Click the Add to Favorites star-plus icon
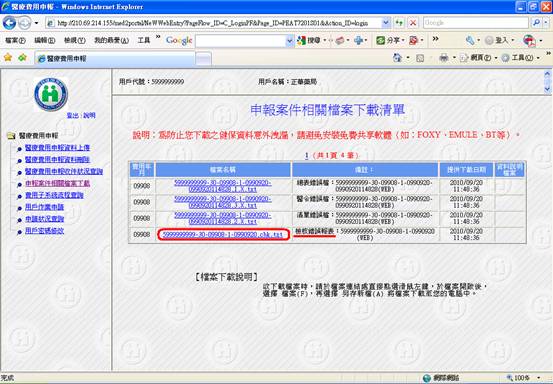Viewport: 553px width, 384px height. coord(23,58)
